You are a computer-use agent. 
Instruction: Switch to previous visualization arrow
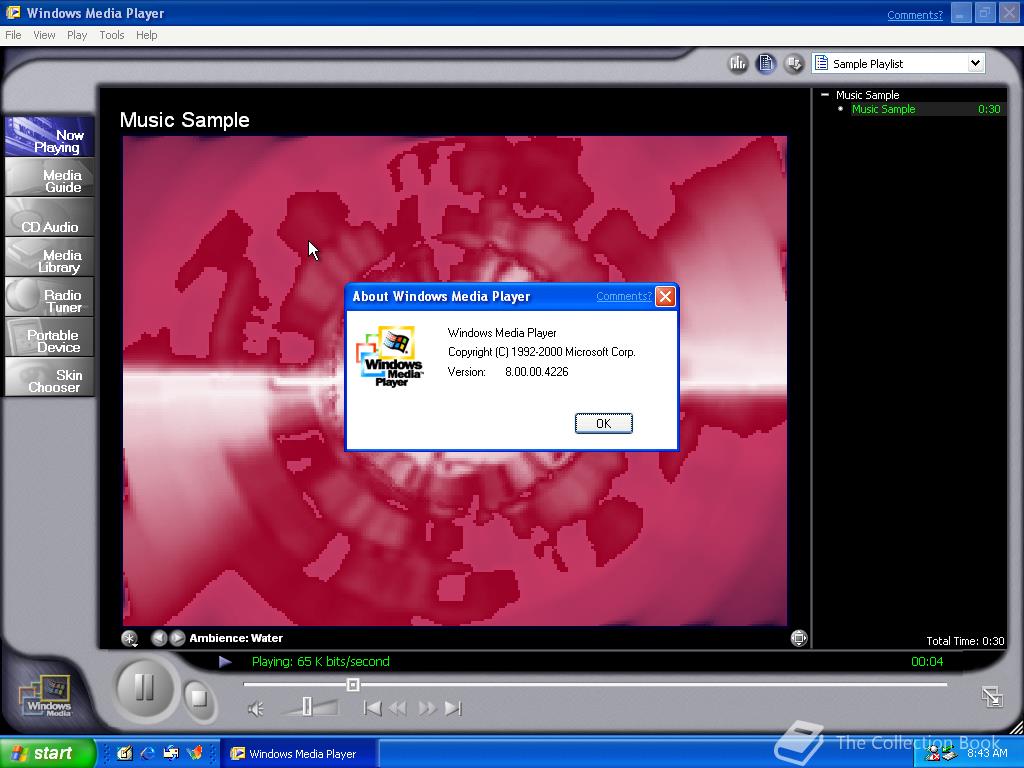159,638
